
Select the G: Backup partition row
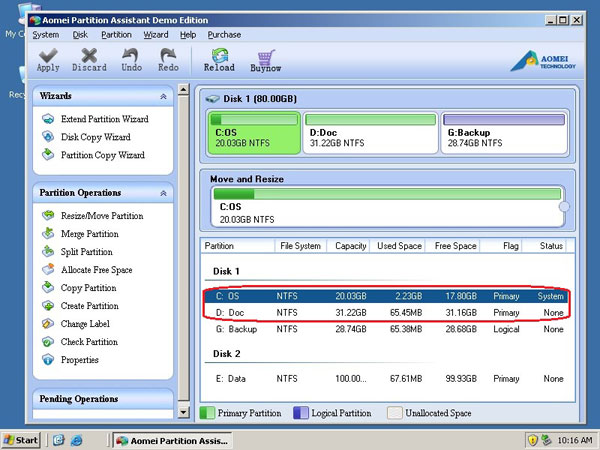click(x=386, y=329)
